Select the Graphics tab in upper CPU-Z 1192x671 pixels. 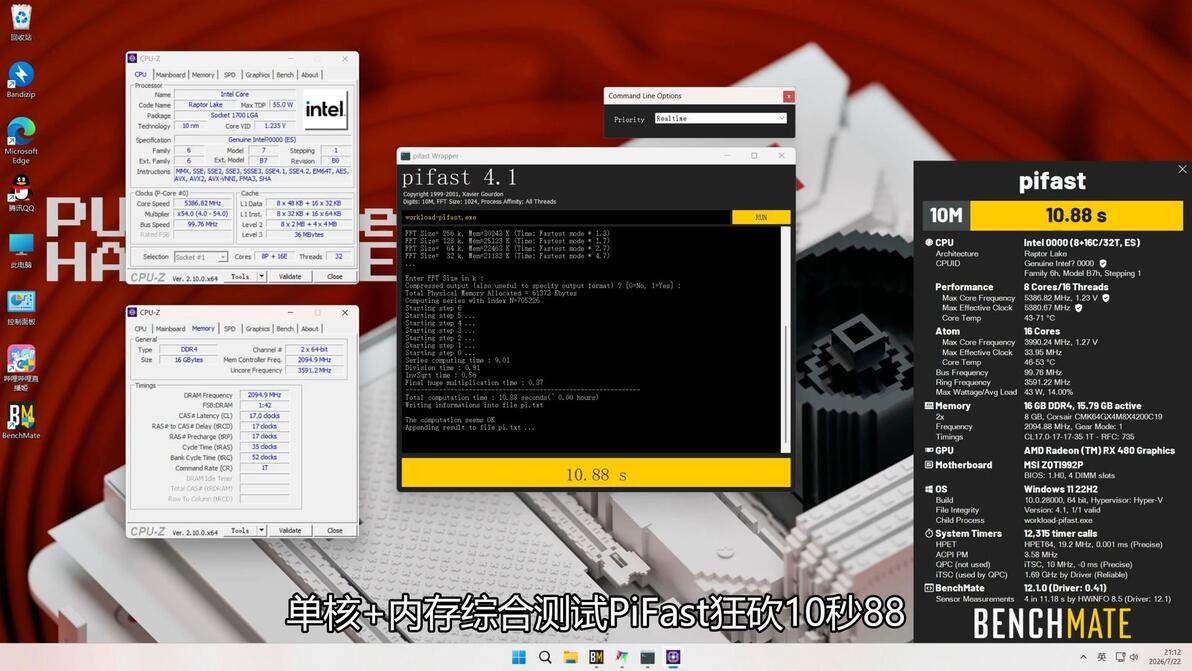click(x=257, y=74)
